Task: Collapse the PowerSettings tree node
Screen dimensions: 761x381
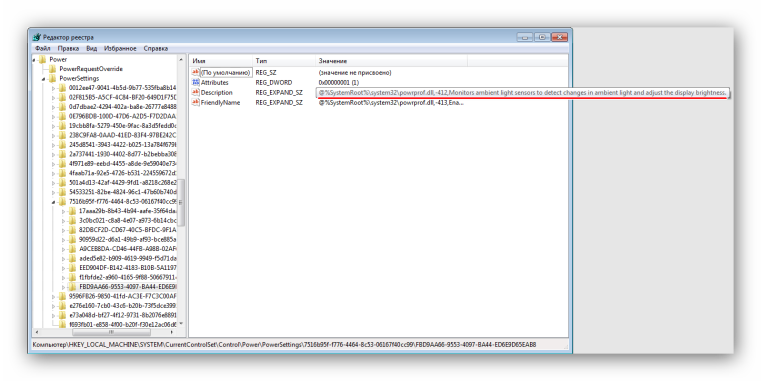Action: point(44,79)
